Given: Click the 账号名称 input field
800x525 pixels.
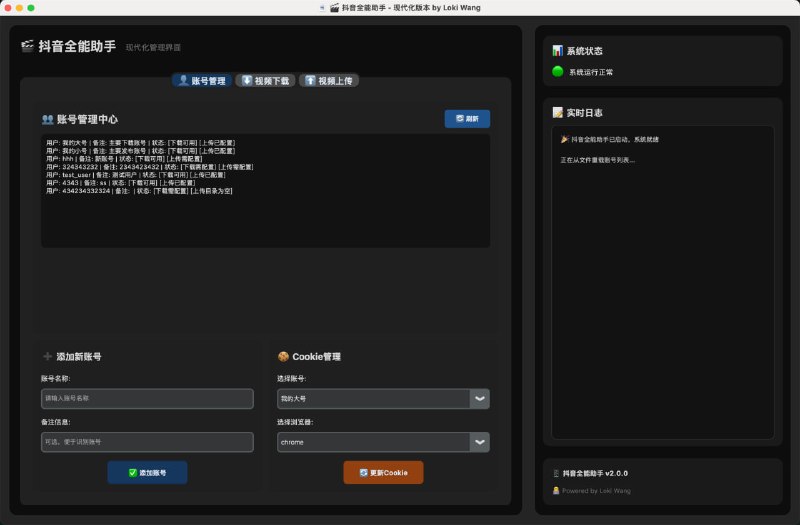Looking at the screenshot, I should (148, 398).
